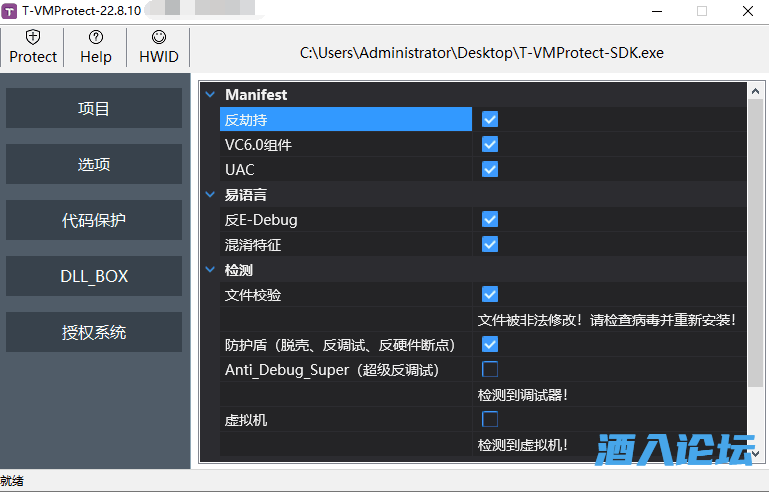This screenshot has height=492, width=769.
Task: Click the T-VMProtect-SDK.exe file path text
Action: [482, 52]
